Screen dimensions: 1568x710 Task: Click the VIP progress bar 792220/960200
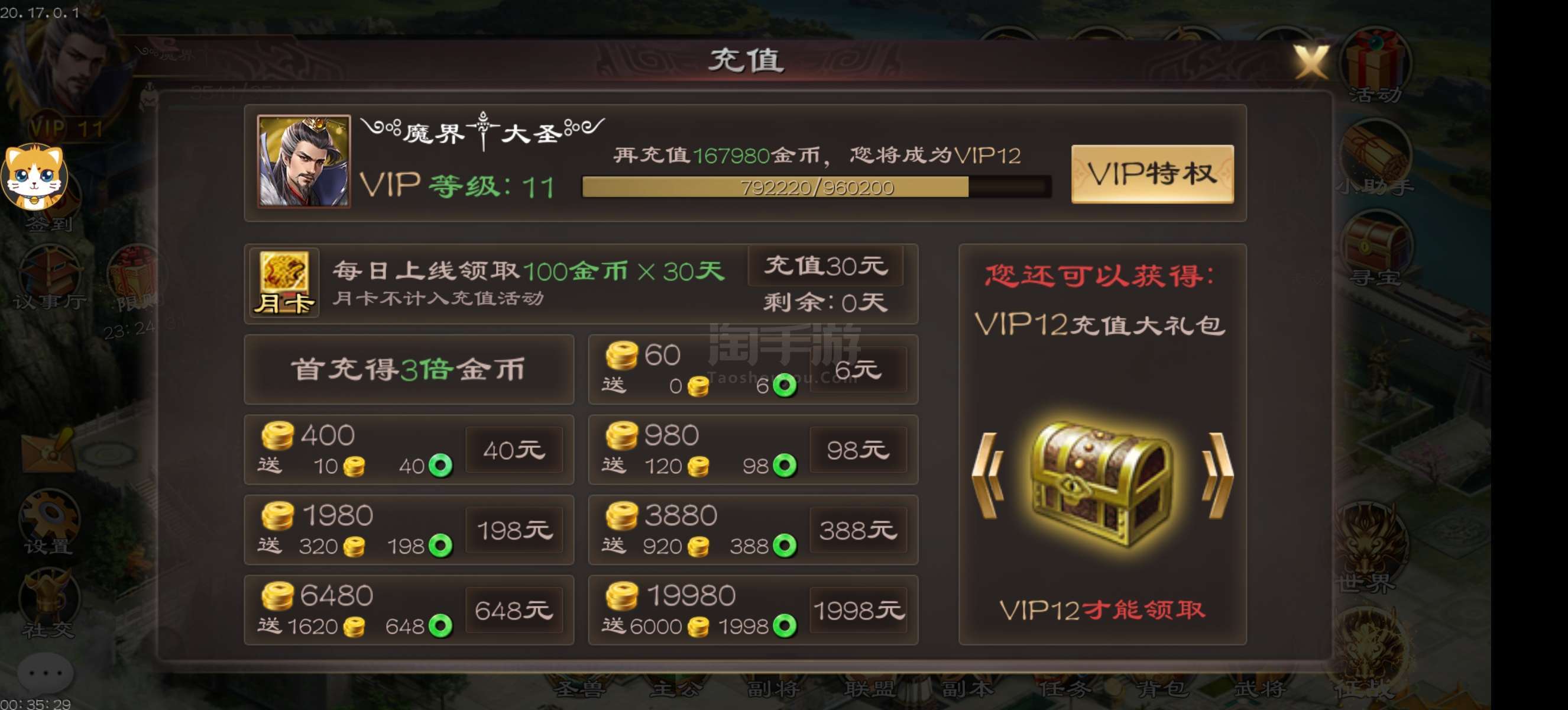(x=817, y=188)
